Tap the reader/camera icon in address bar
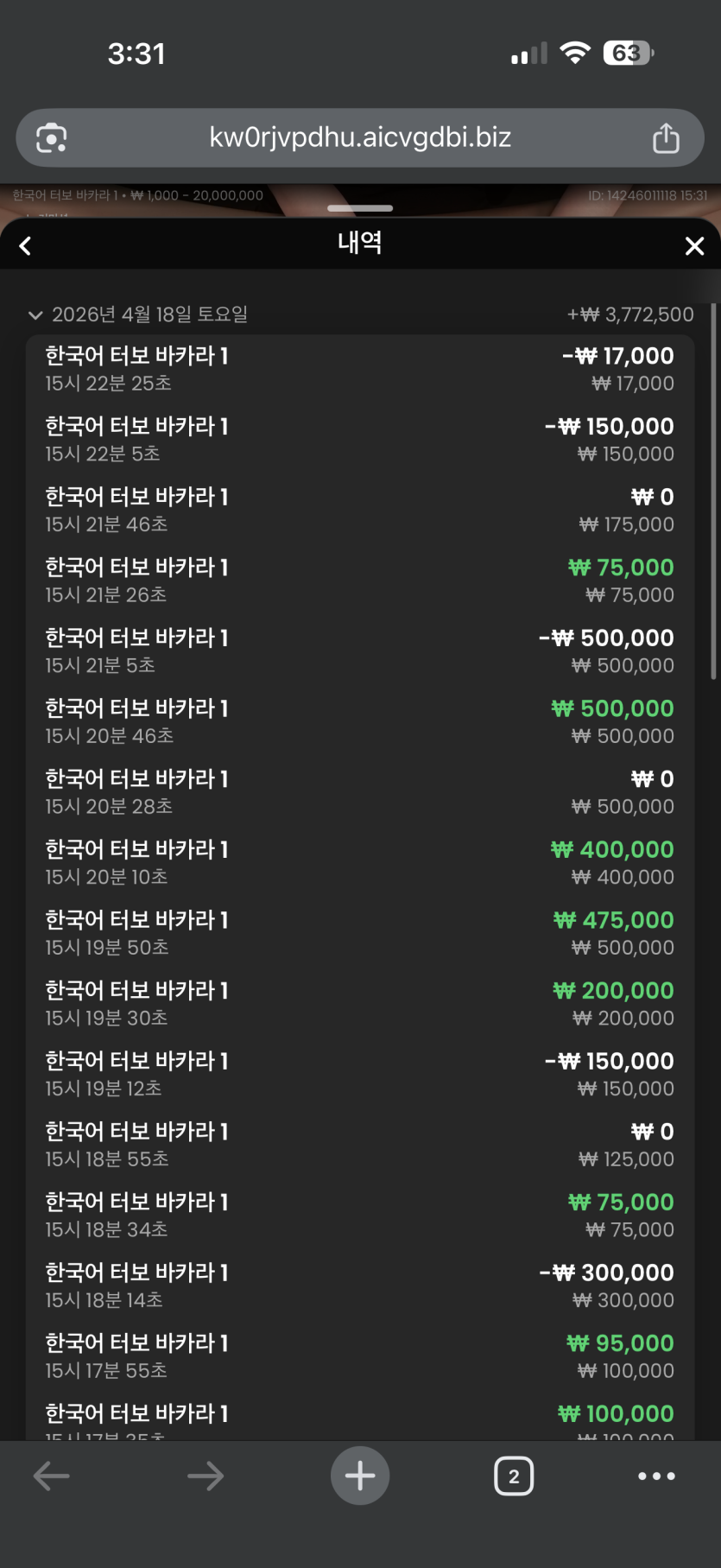 pyautogui.click(x=52, y=138)
